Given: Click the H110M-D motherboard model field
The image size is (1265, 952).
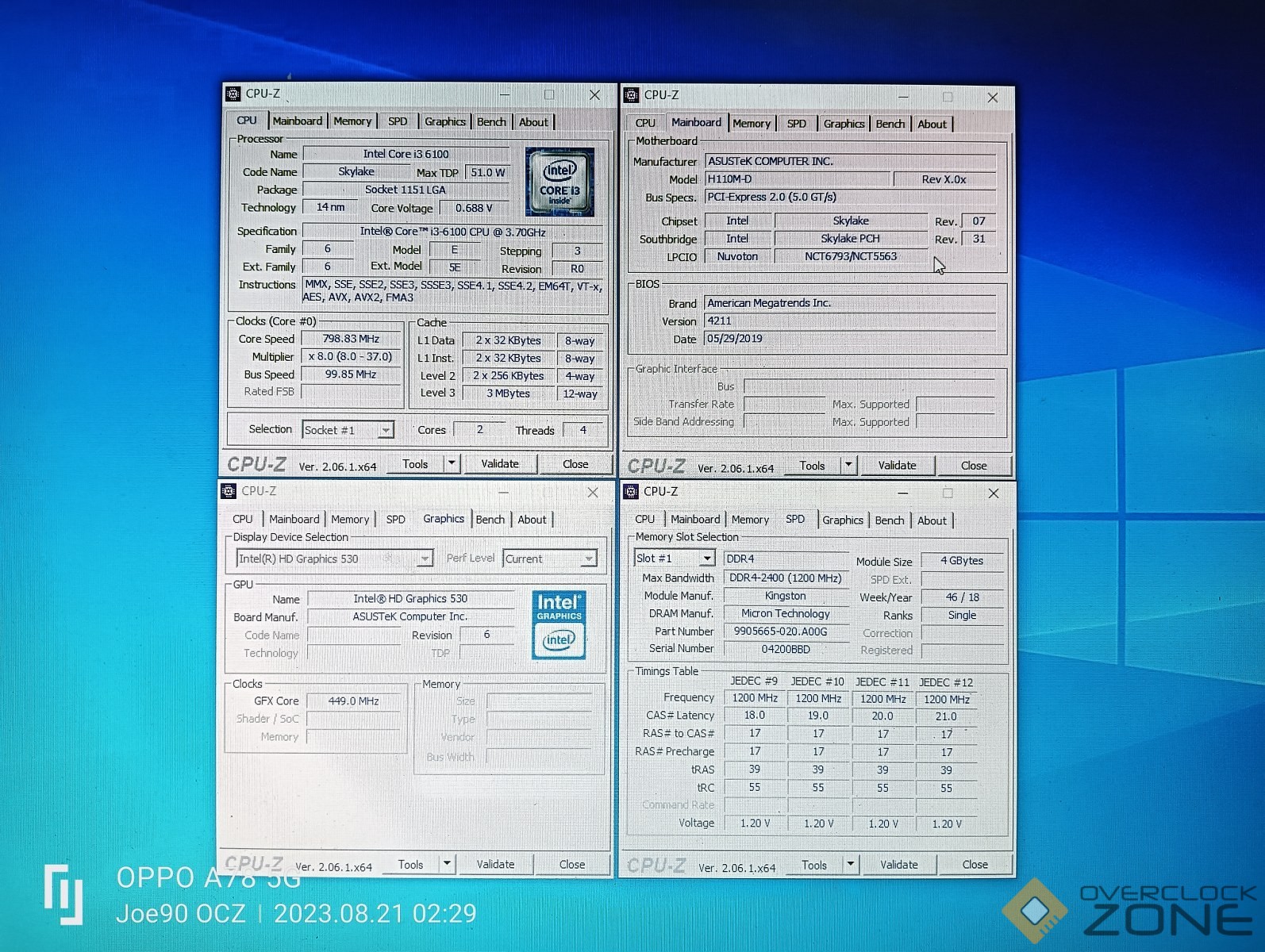Looking at the screenshot, I should coord(797,179).
